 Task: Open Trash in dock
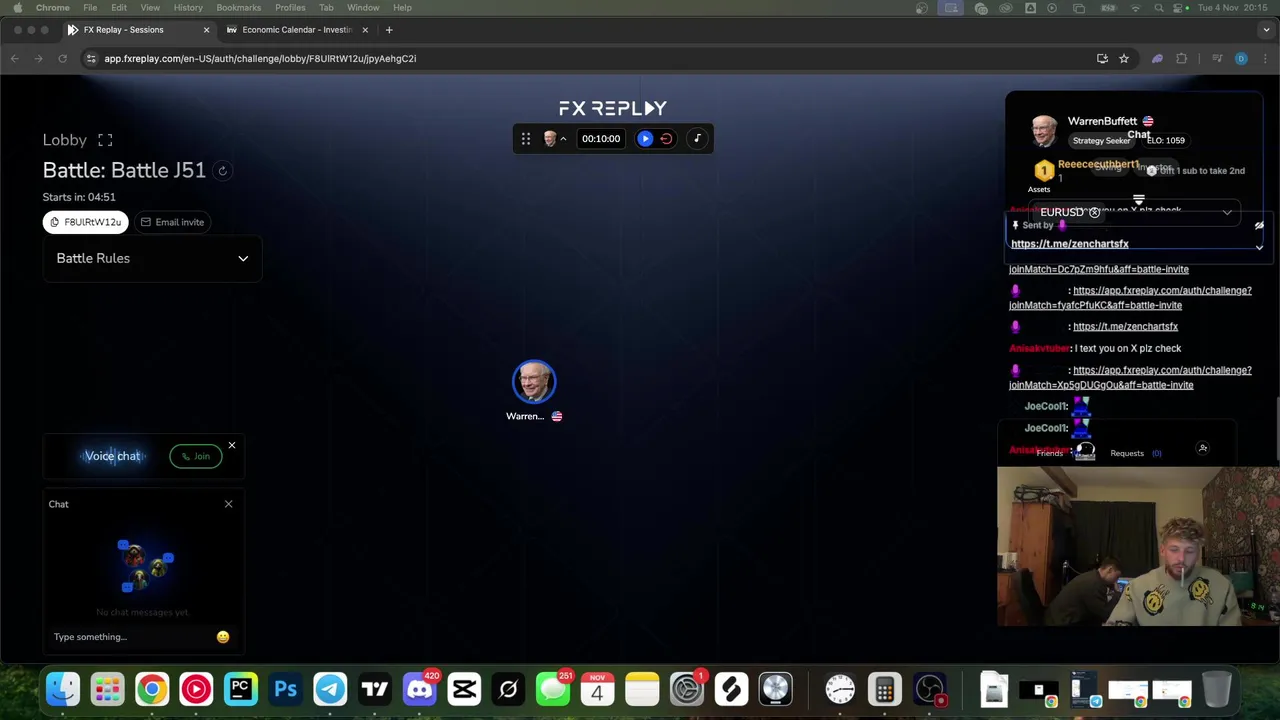coord(1216,689)
